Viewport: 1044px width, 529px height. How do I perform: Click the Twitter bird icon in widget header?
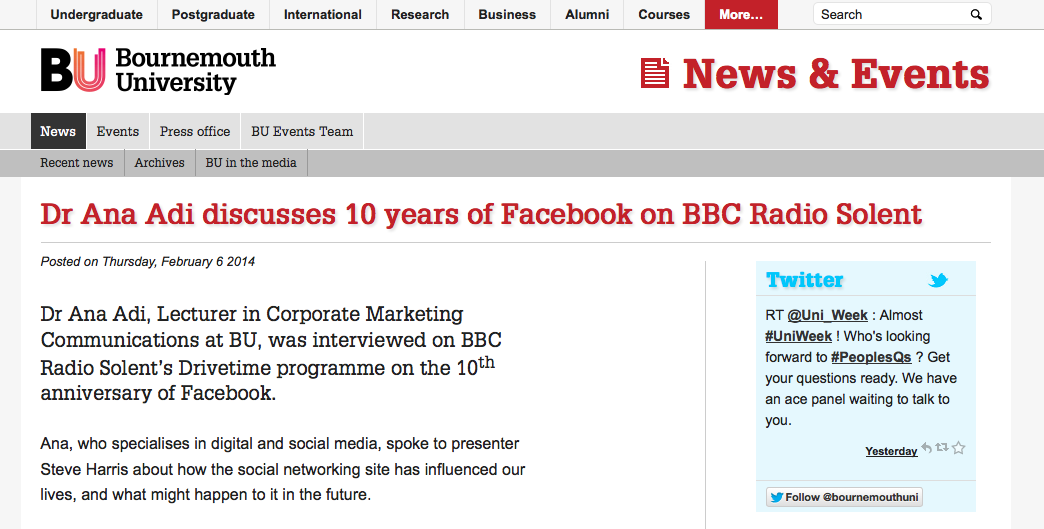(x=937, y=281)
